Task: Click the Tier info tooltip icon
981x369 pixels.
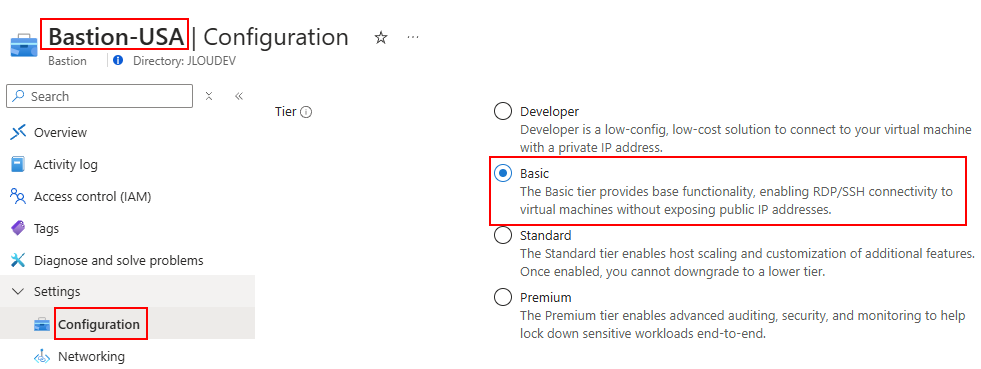Action: click(x=306, y=112)
